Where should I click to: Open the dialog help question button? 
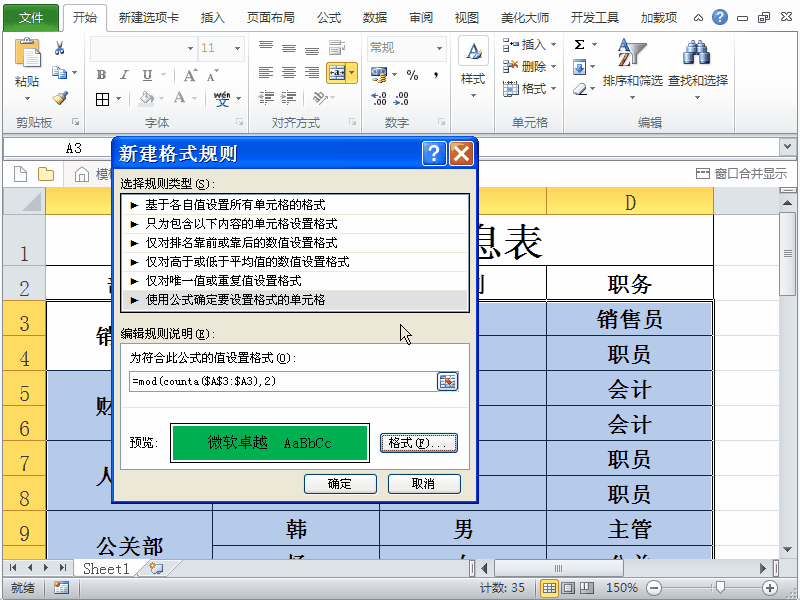point(434,153)
